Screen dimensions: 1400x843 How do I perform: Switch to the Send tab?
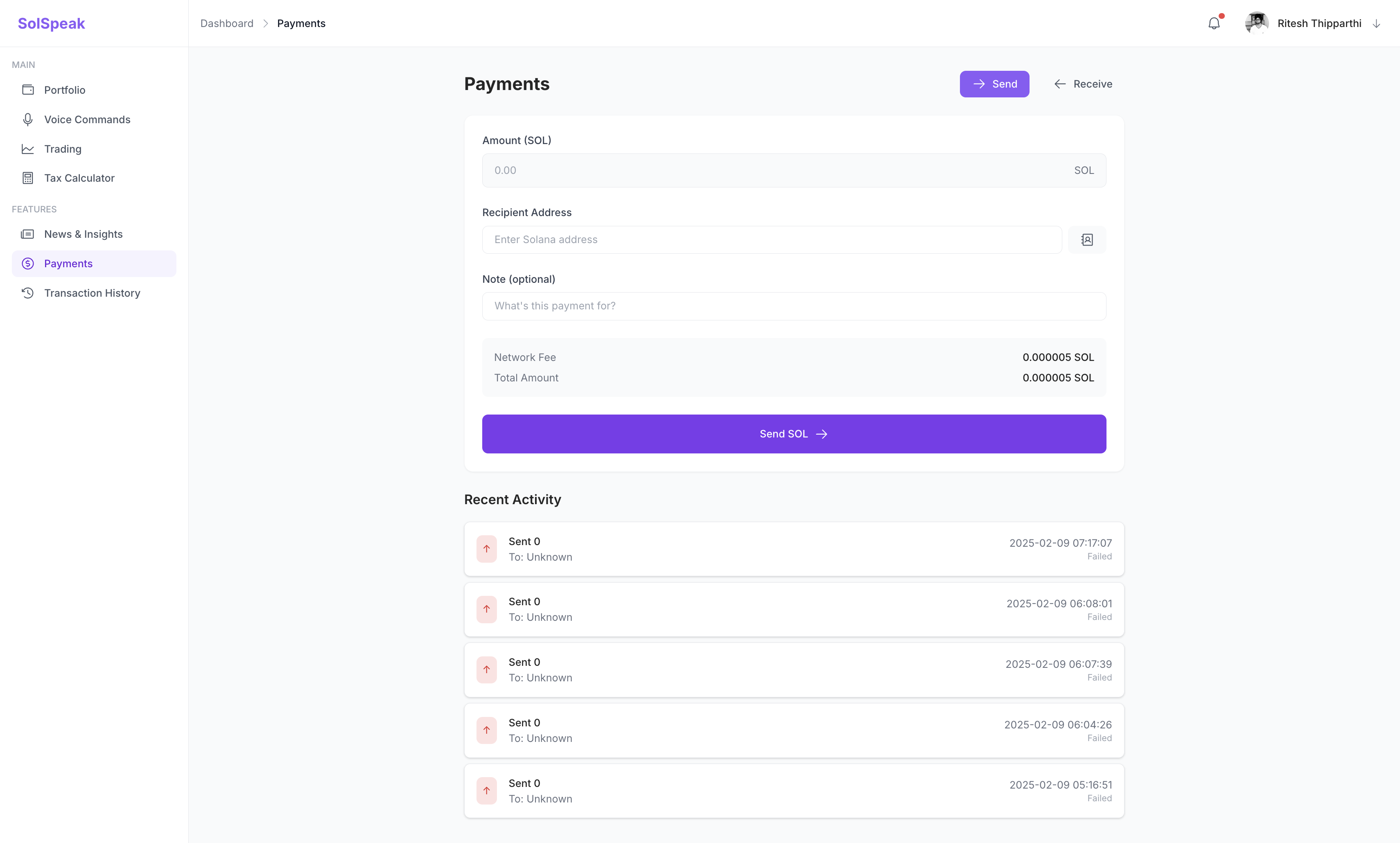pyautogui.click(x=994, y=84)
